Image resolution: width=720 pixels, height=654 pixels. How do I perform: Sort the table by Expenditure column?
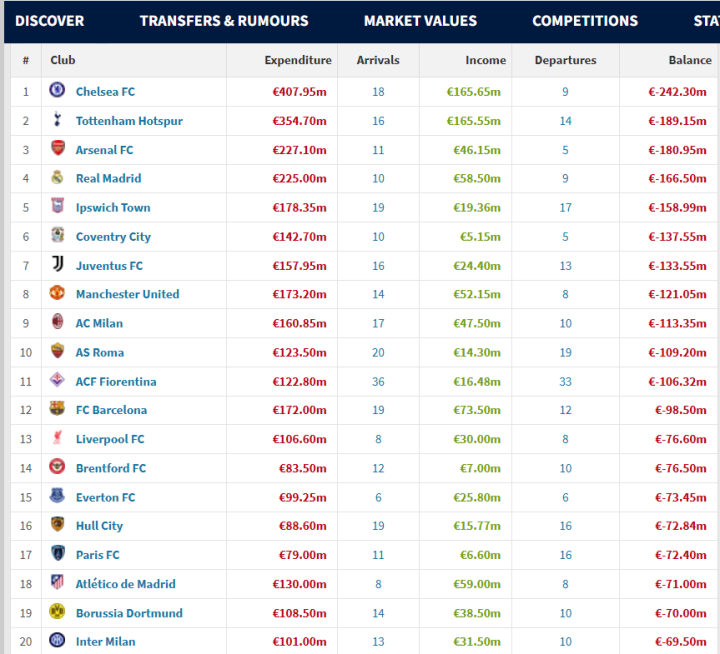(298, 60)
